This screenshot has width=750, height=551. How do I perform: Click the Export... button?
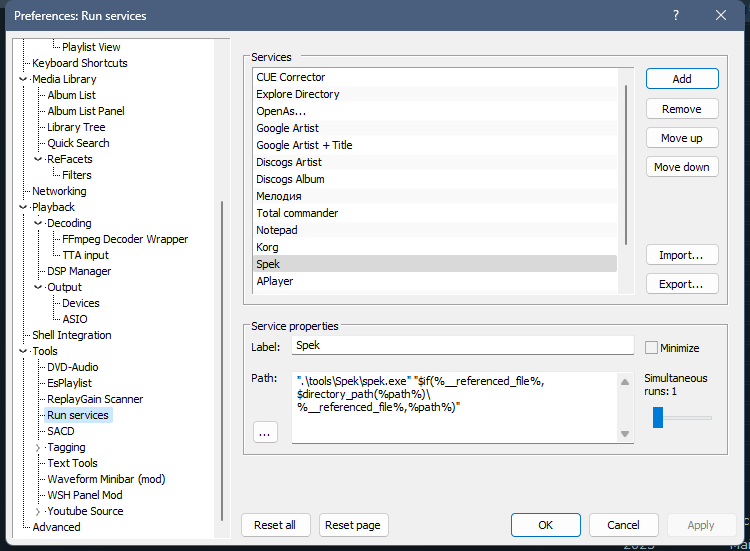[x=682, y=284]
